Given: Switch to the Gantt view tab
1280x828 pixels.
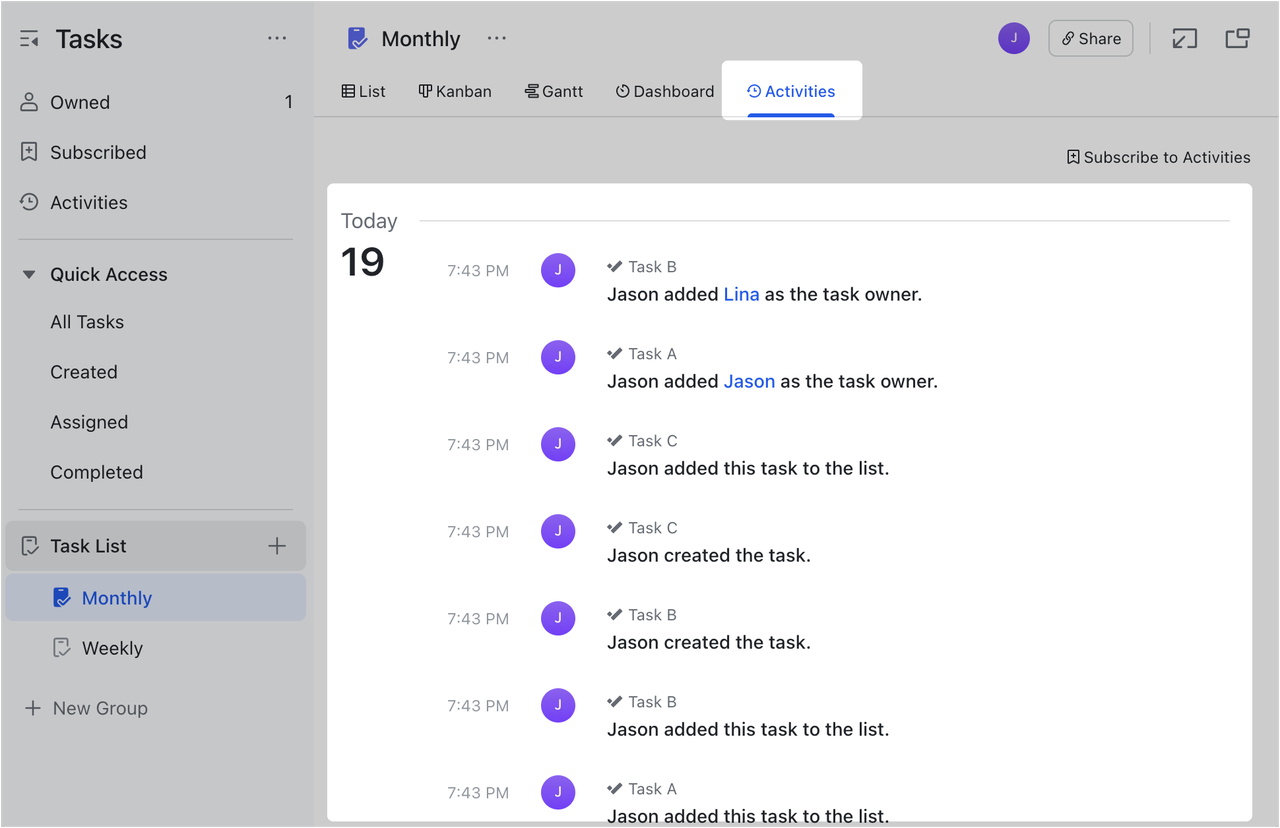Looking at the screenshot, I should click(x=554, y=91).
